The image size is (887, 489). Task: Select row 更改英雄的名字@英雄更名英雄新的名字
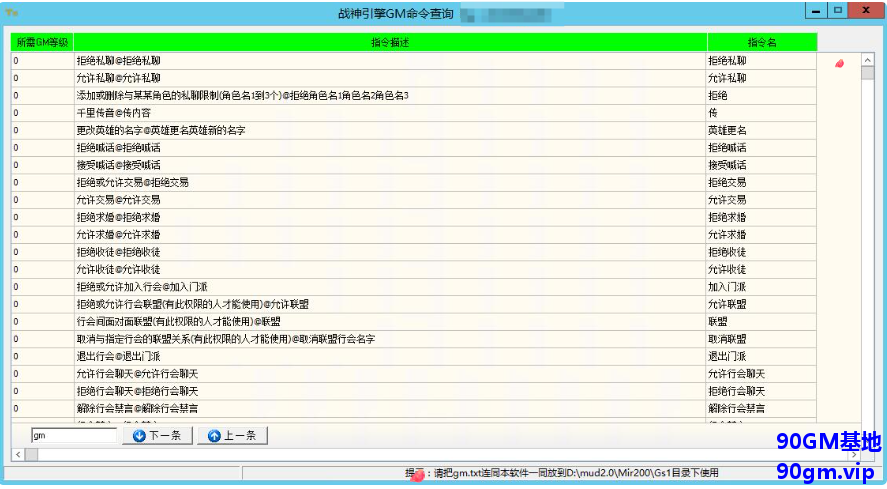(x=390, y=130)
